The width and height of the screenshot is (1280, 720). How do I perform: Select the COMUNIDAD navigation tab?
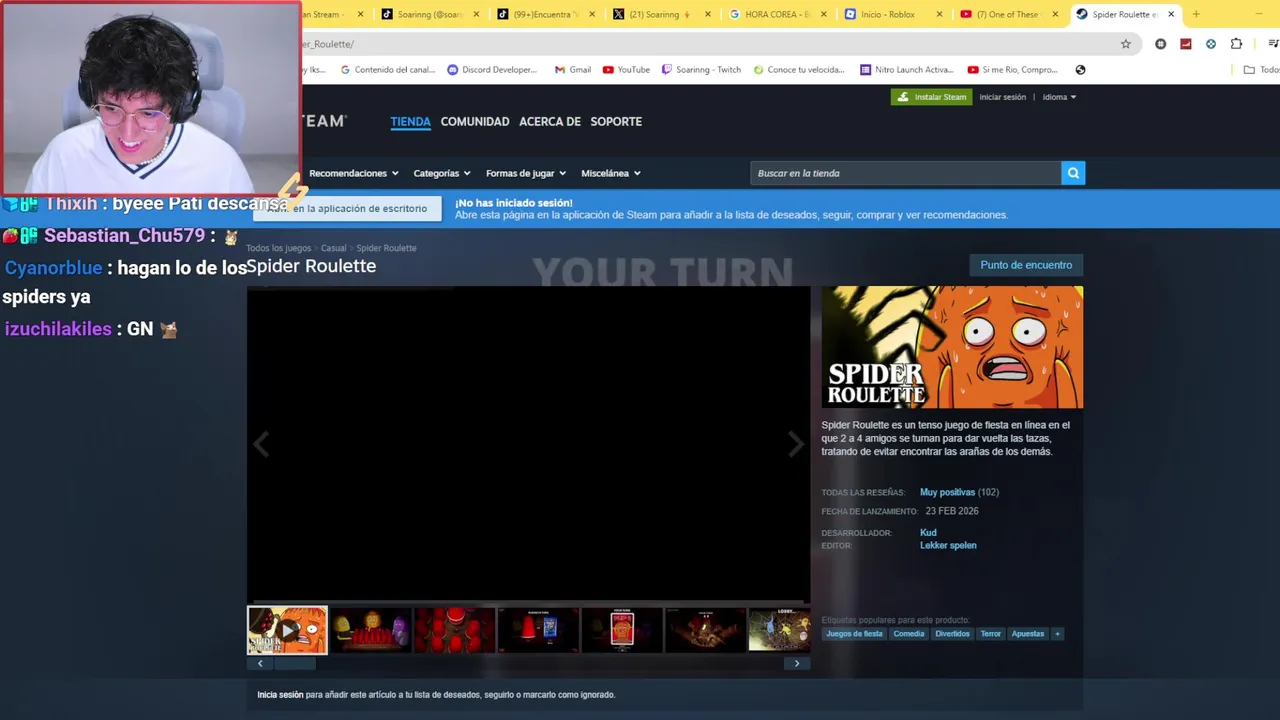click(475, 121)
